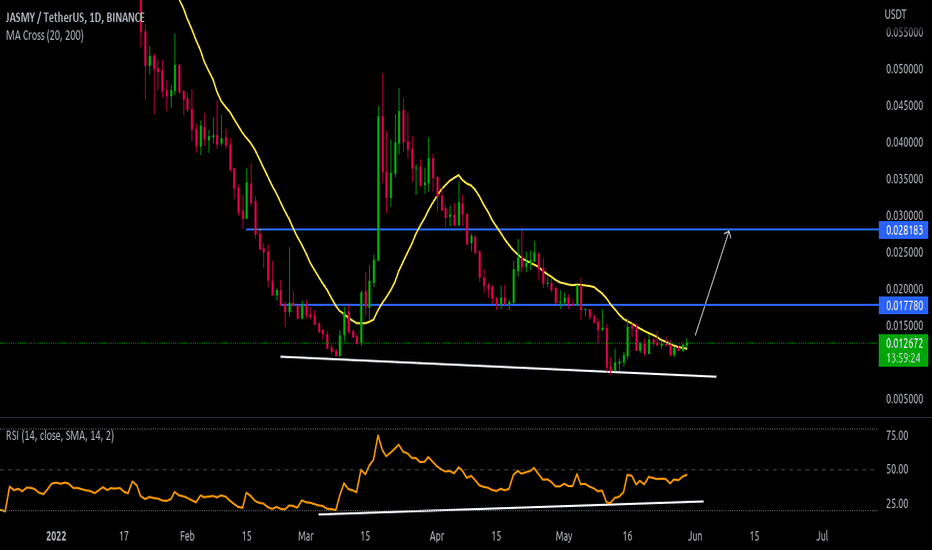932x550 pixels.
Task: Click the RSI 50.00 axis value
Action: click(897, 469)
